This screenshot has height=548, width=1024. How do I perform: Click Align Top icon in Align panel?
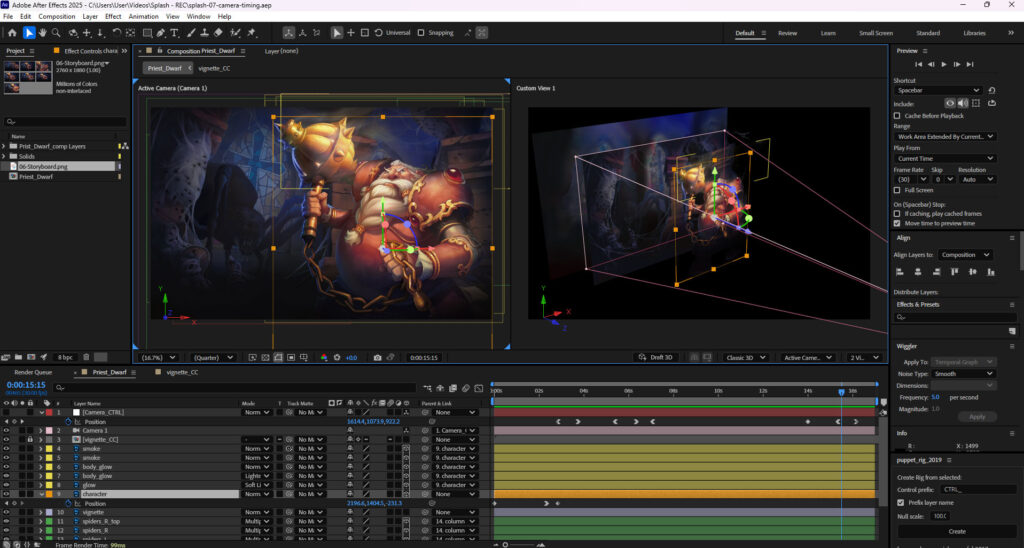tap(955, 272)
